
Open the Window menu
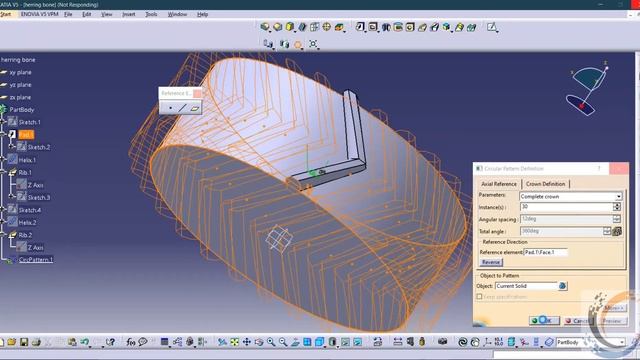pos(177,14)
